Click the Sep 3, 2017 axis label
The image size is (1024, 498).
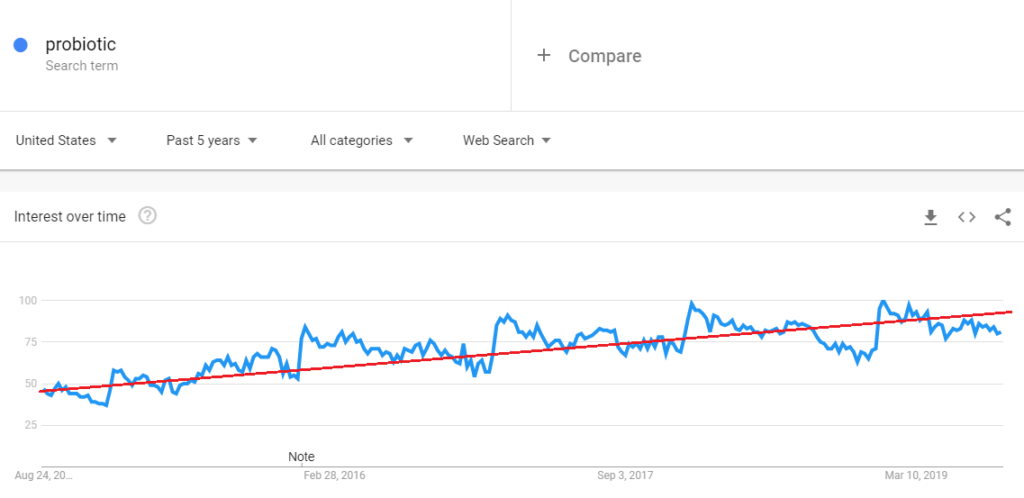point(626,476)
